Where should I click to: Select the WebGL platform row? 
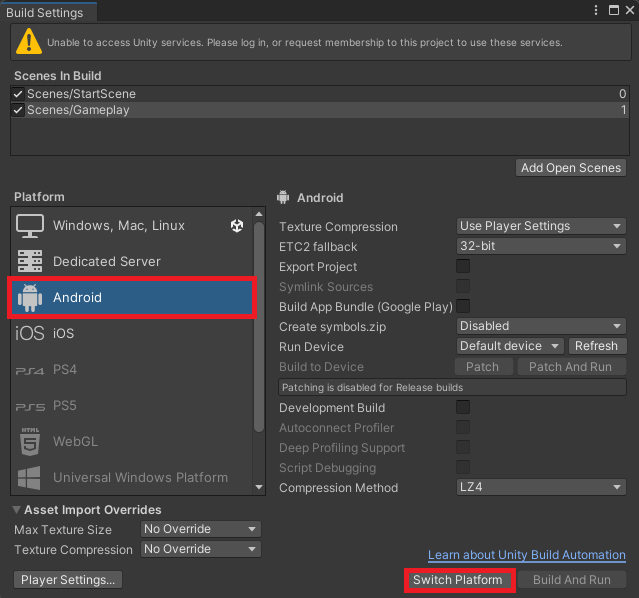(x=132, y=441)
